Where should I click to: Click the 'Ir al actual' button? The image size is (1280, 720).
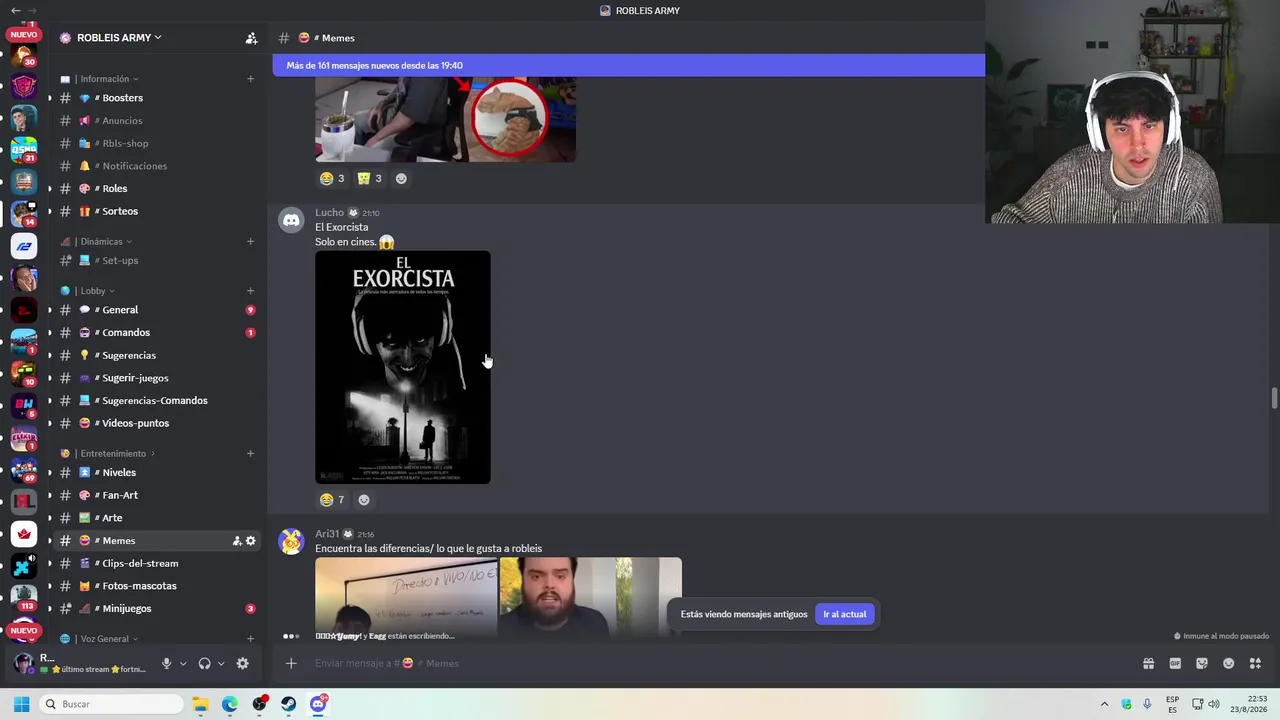pos(845,614)
